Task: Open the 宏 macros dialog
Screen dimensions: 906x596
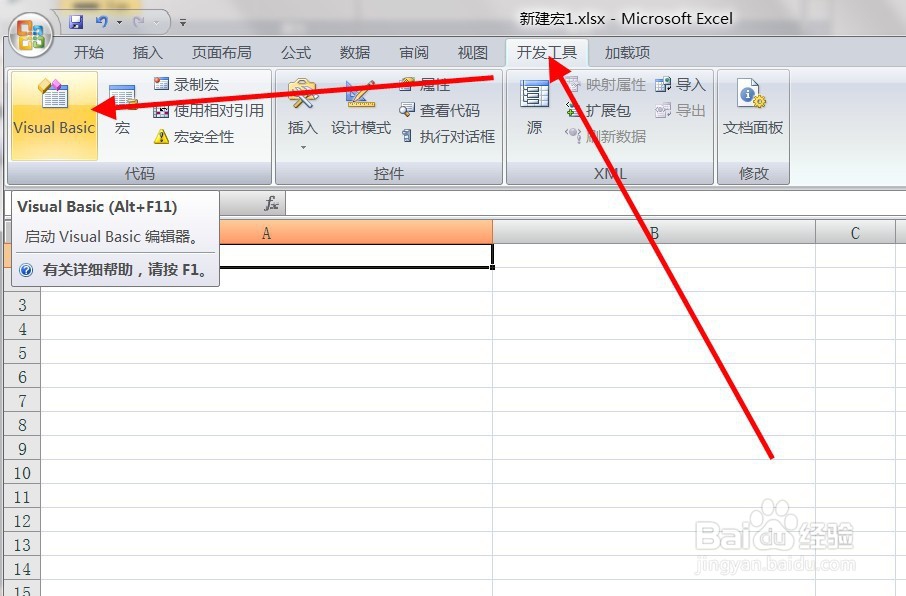Action: click(122, 110)
